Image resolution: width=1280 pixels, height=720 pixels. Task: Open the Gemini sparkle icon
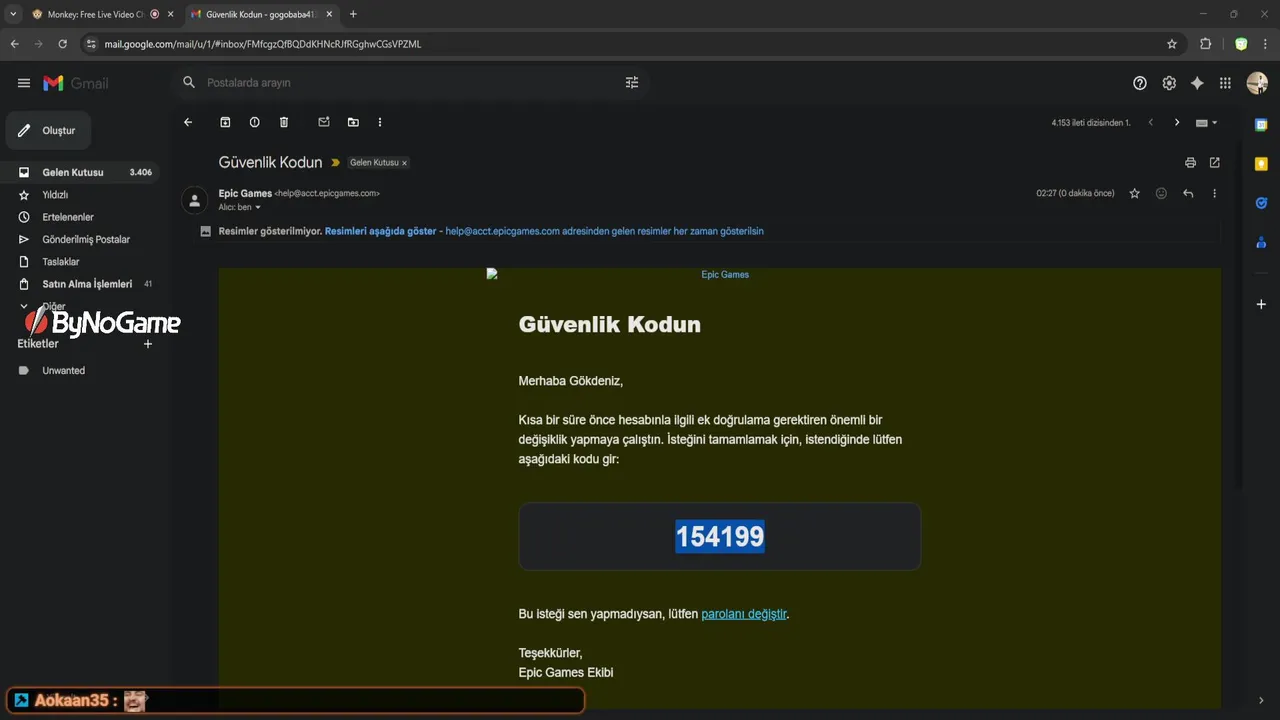tap(1197, 83)
